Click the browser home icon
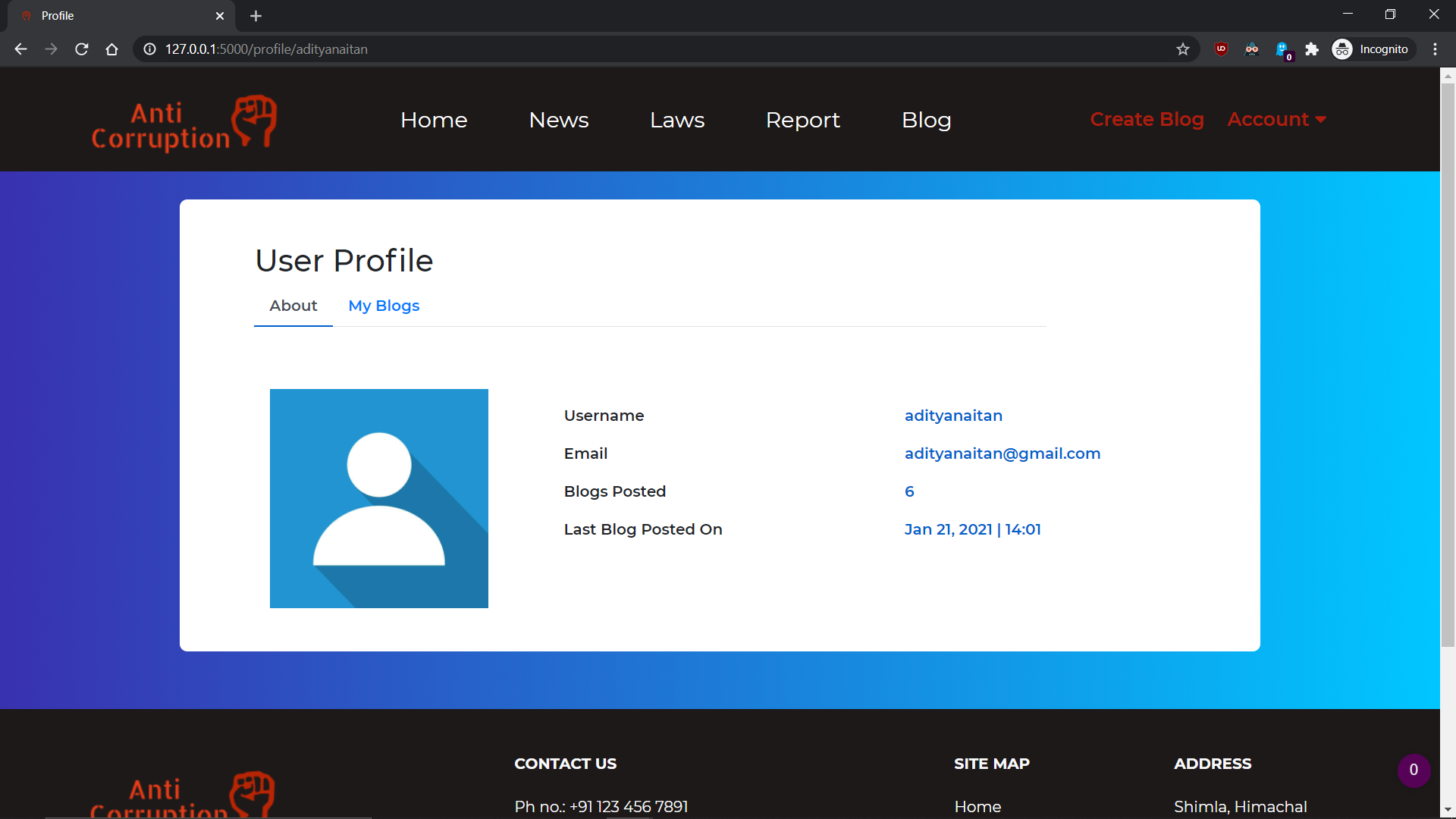1456x819 pixels. click(x=112, y=49)
